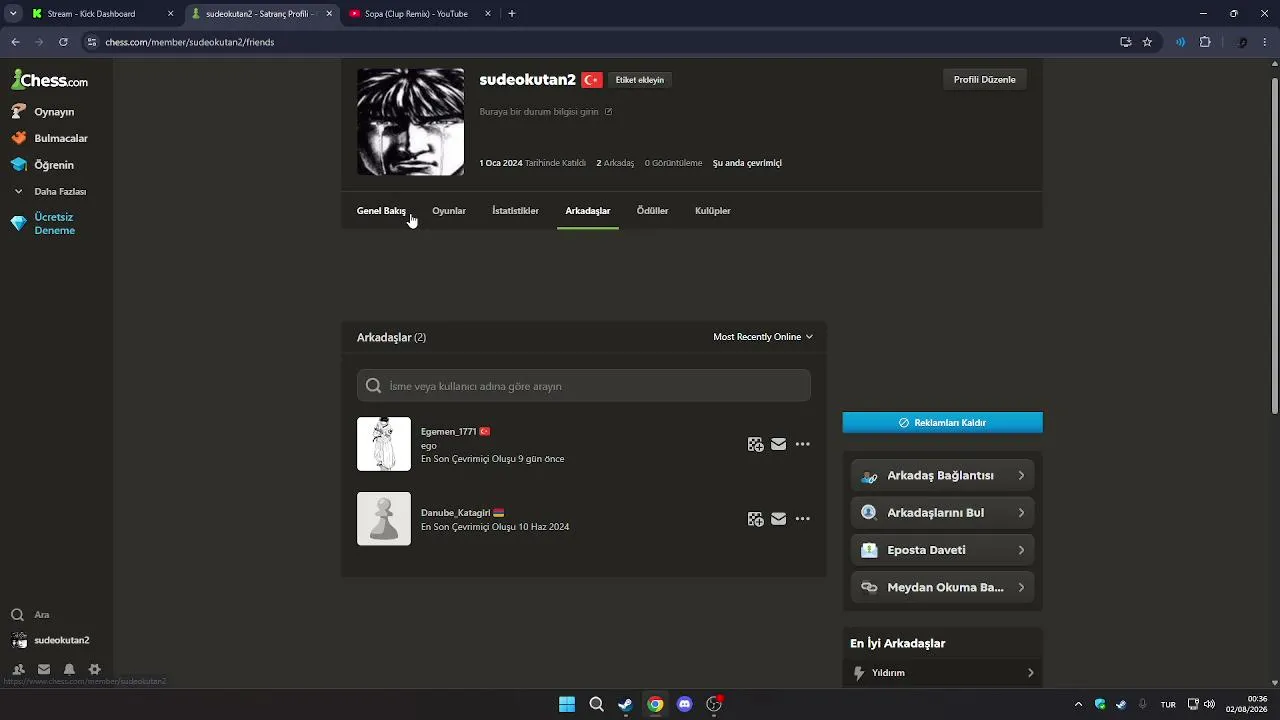This screenshot has height=720, width=1280.
Task: Open more options for Egemen_1771
Action: coord(802,445)
